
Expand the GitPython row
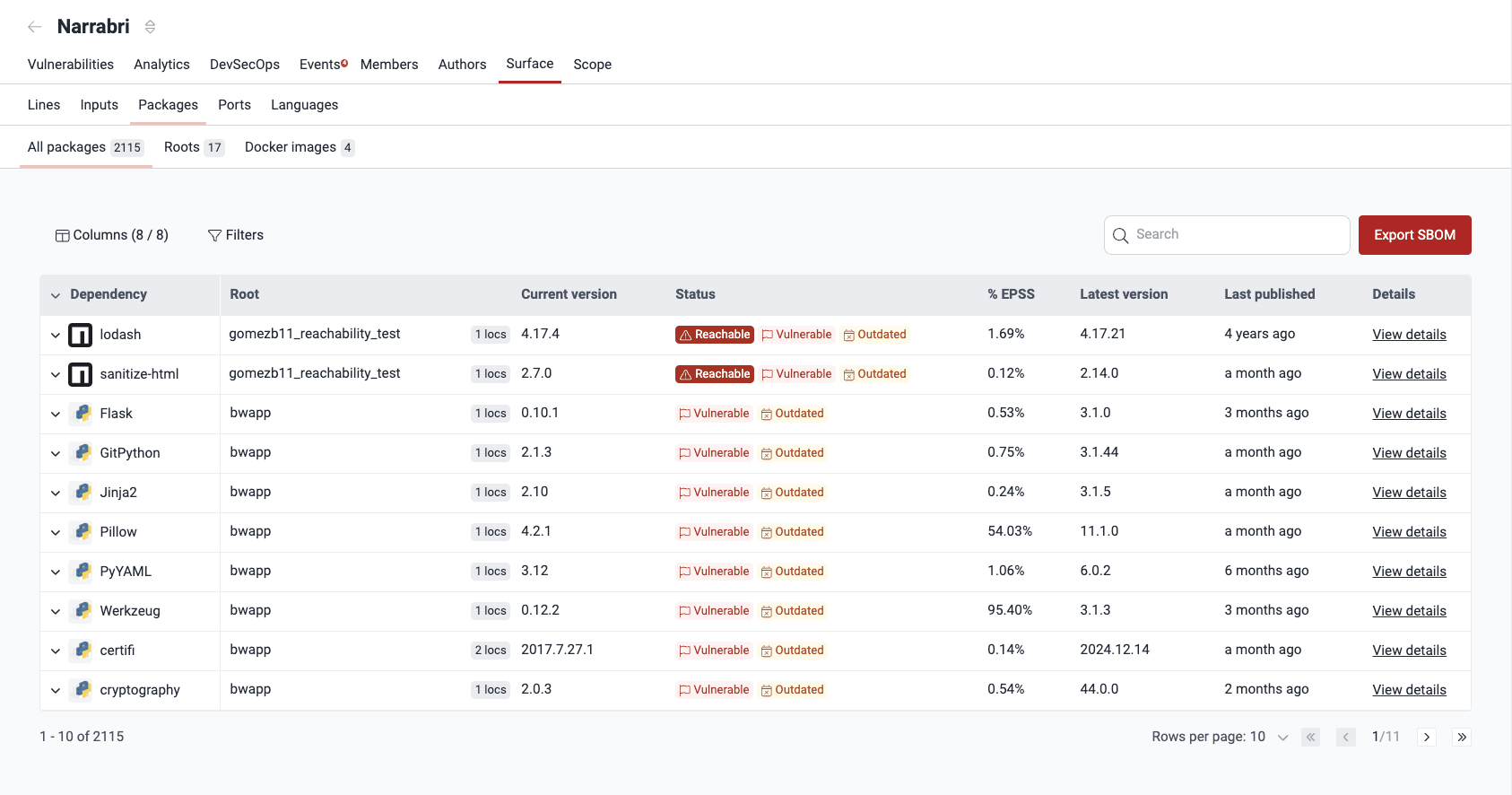[56, 454]
